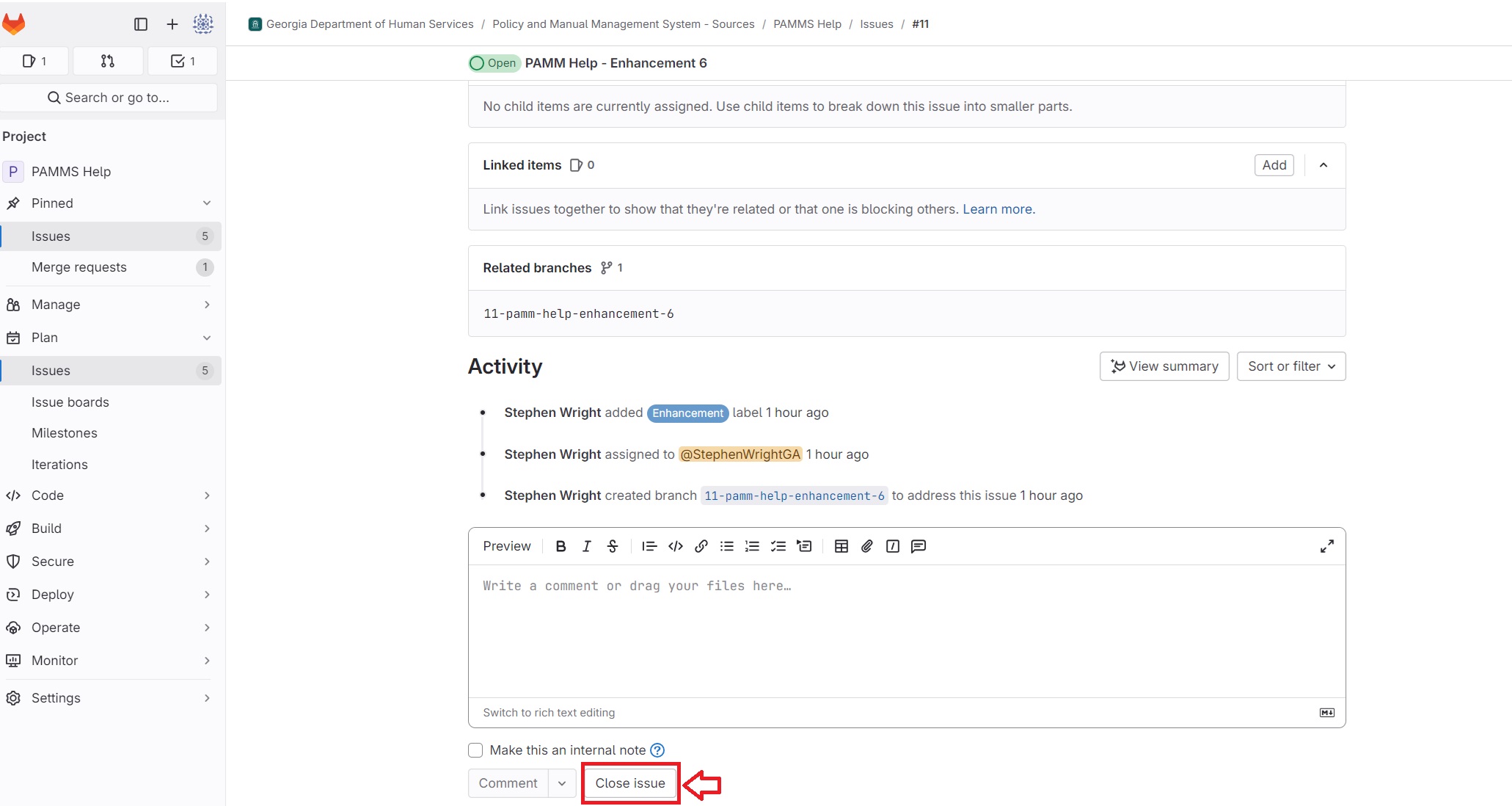Expand editor to full screen
1512x806 pixels.
pos(1327,546)
